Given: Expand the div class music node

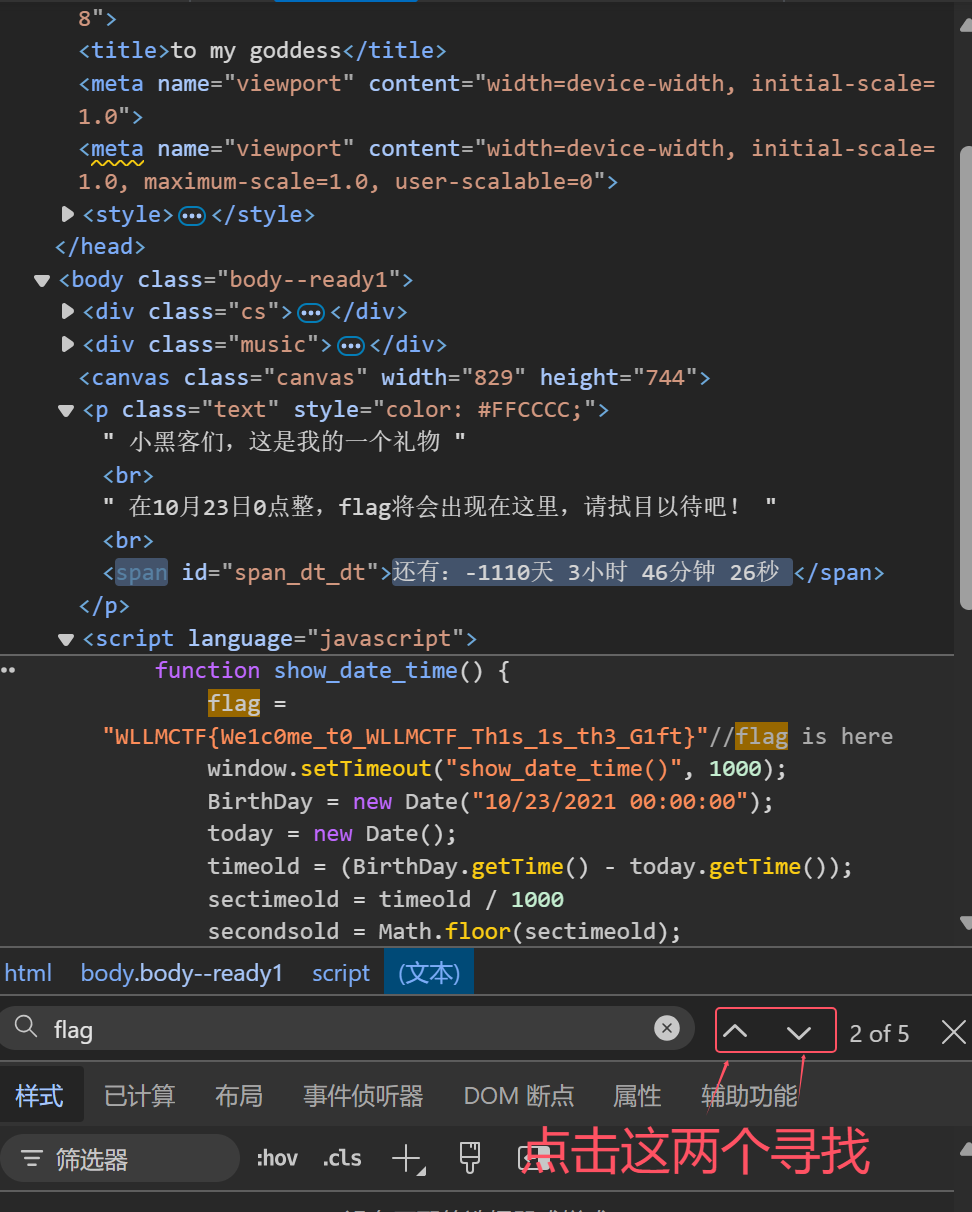Looking at the screenshot, I should click(x=67, y=344).
